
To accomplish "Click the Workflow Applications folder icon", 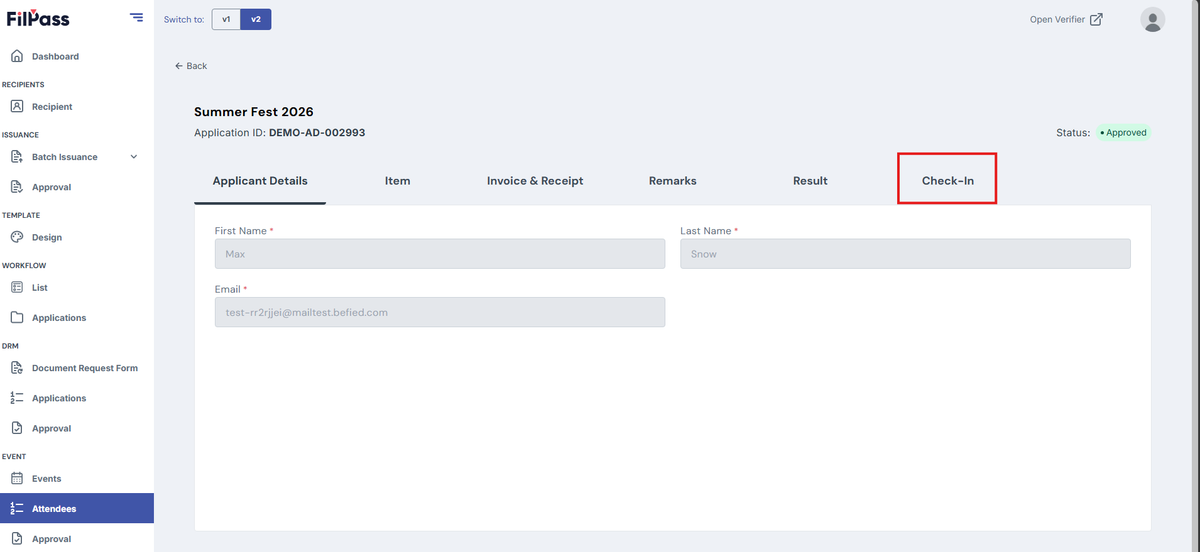I will 16,317.
